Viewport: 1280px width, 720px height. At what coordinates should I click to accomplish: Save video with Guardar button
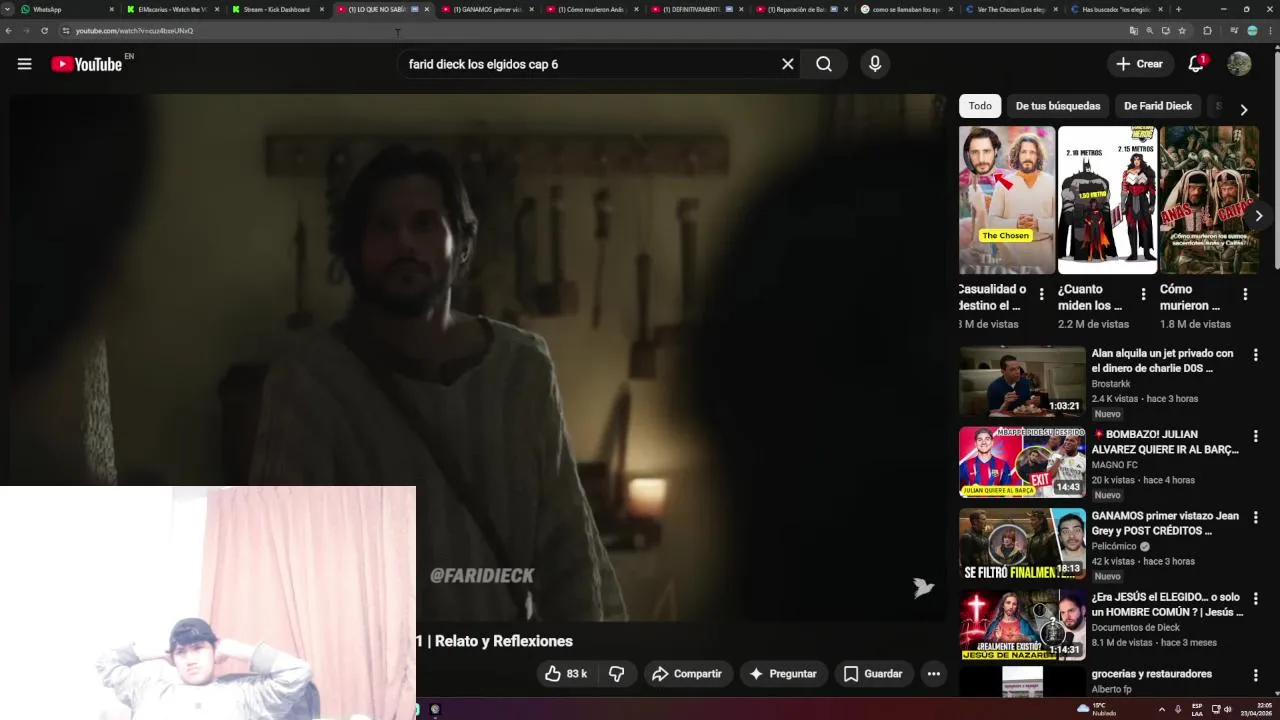[x=873, y=674]
